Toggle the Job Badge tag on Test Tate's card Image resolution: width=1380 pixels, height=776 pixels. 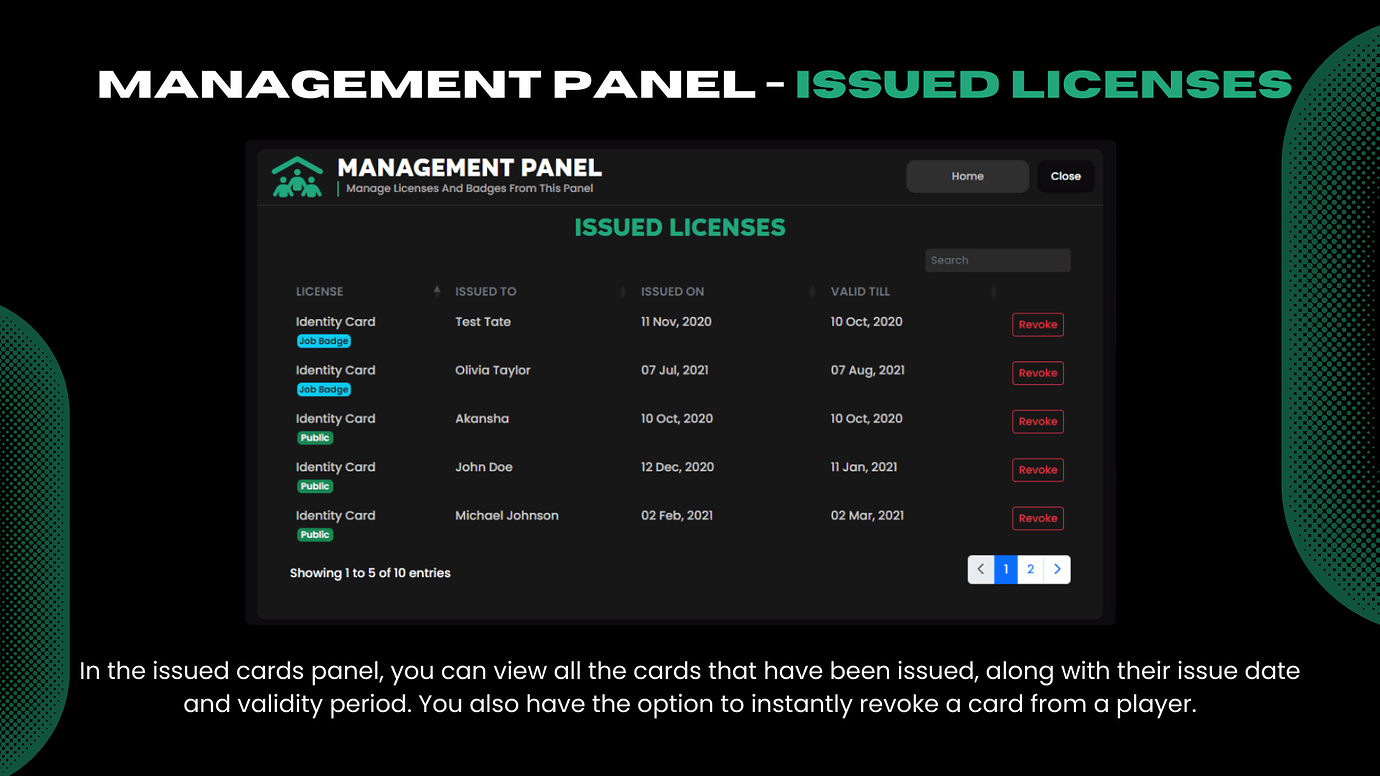[x=323, y=340]
